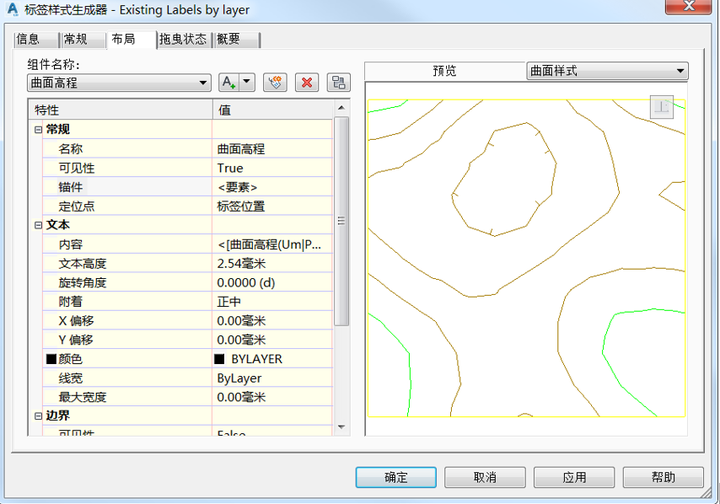This screenshot has width=720, height=504.
Task: Click the 最大宽度 value 0.00毫米
Action: click(x=272, y=397)
